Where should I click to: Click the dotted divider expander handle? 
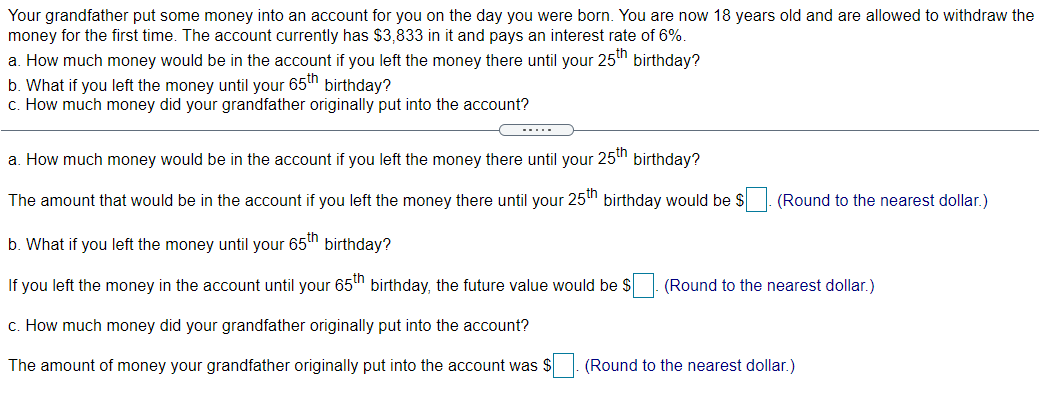coord(536,130)
